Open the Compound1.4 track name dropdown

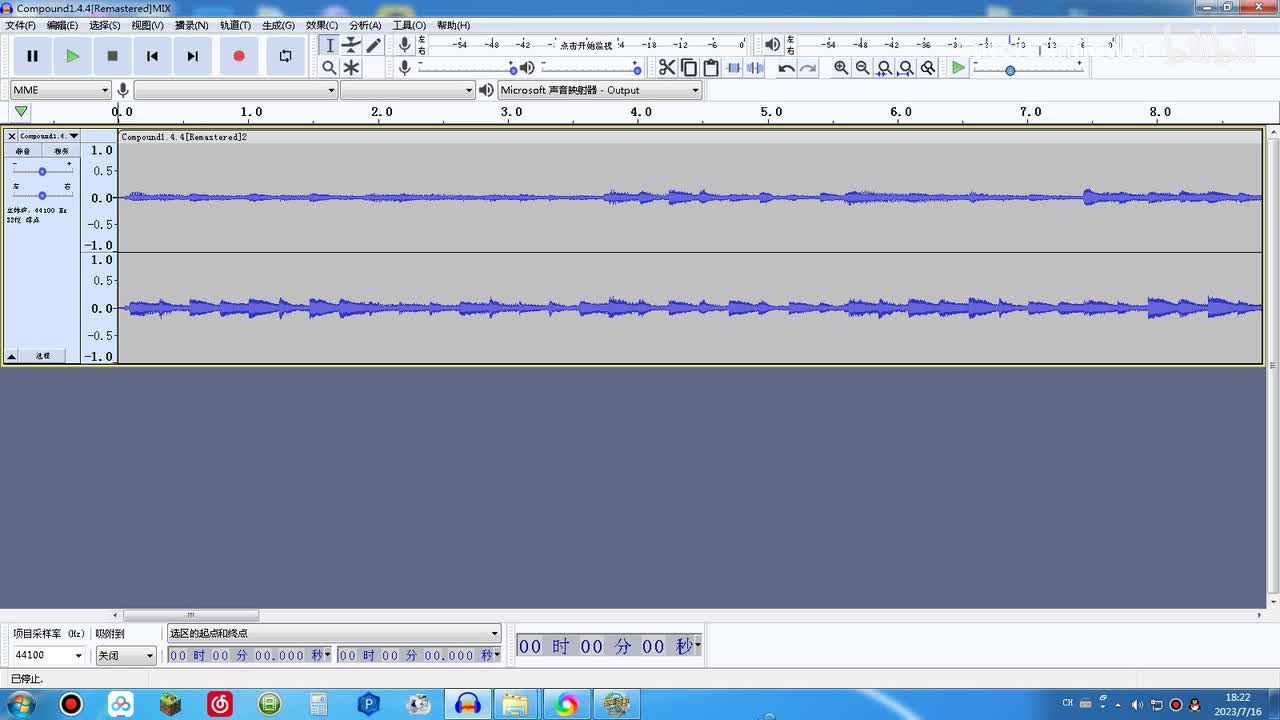tap(49, 136)
